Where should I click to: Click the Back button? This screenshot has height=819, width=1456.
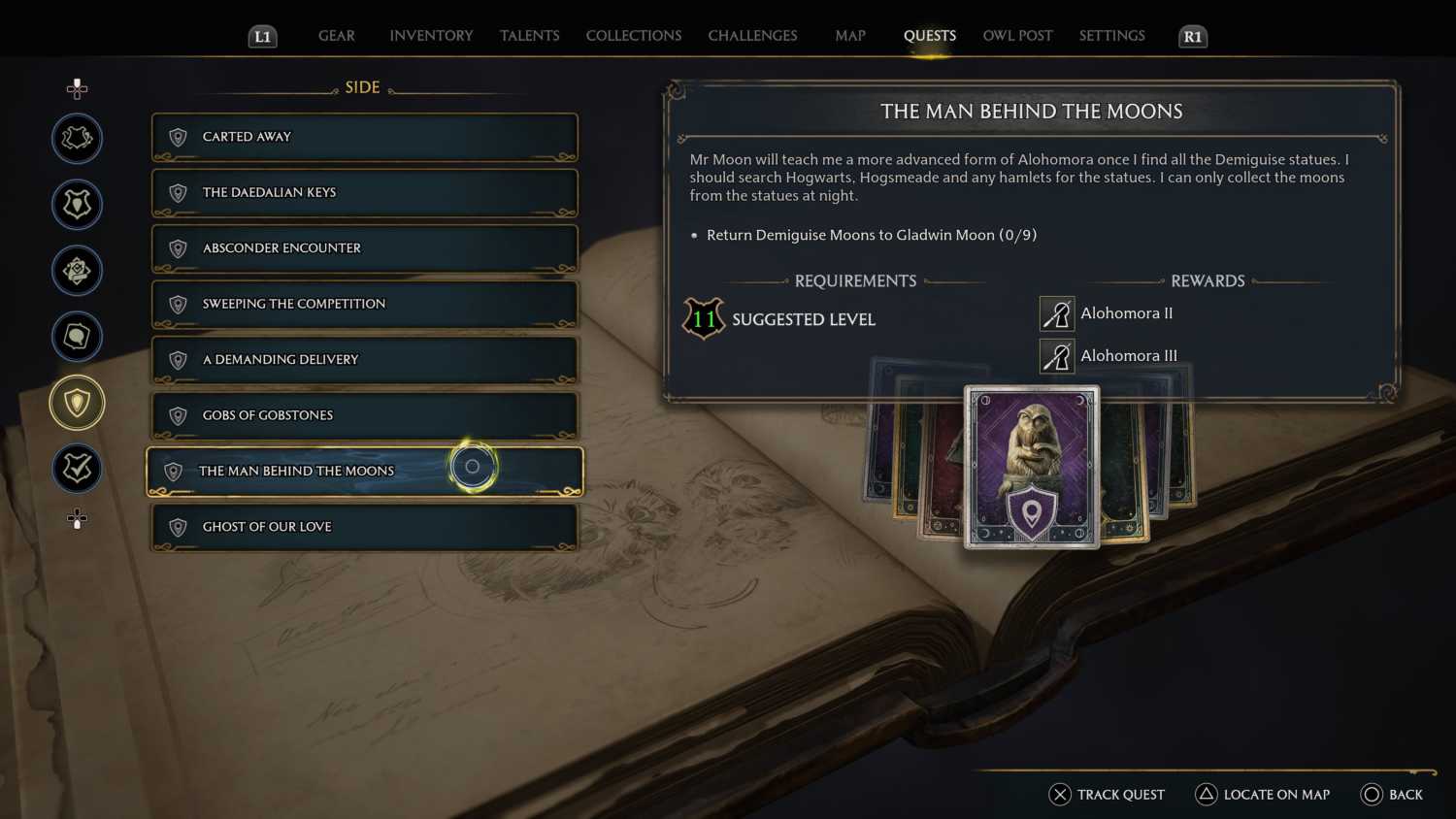tap(1392, 795)
